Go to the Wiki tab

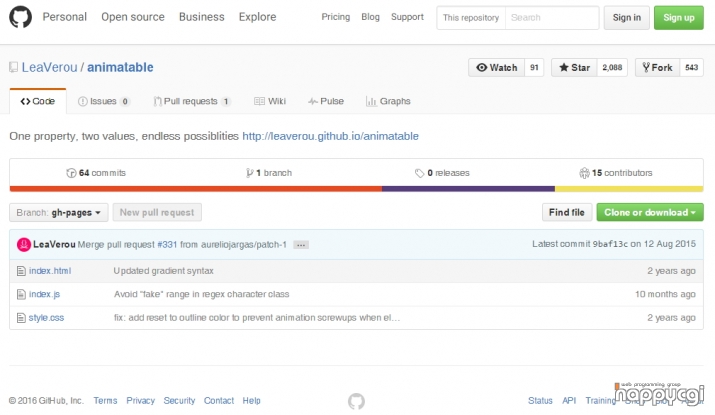(270, 101)
